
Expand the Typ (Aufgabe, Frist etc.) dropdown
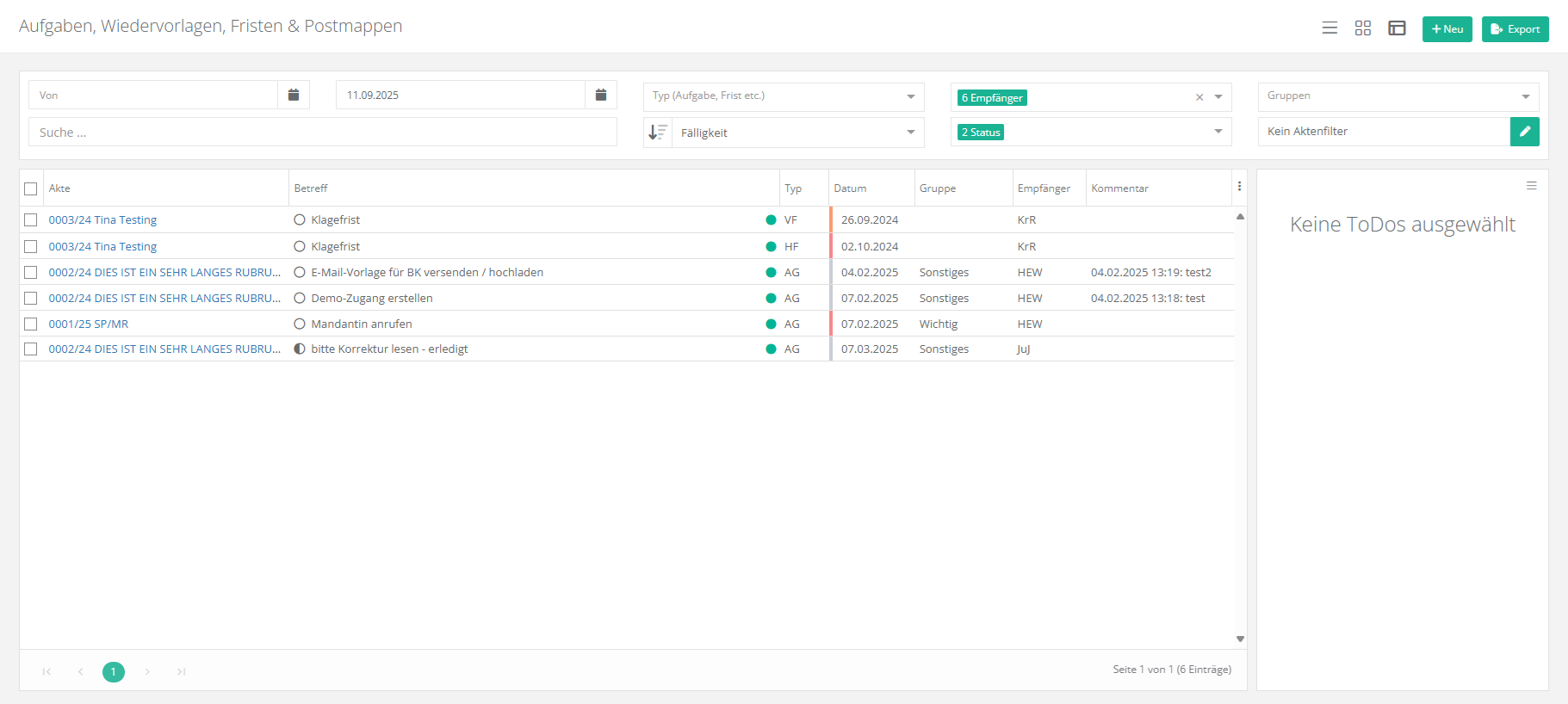pos(910,96)
